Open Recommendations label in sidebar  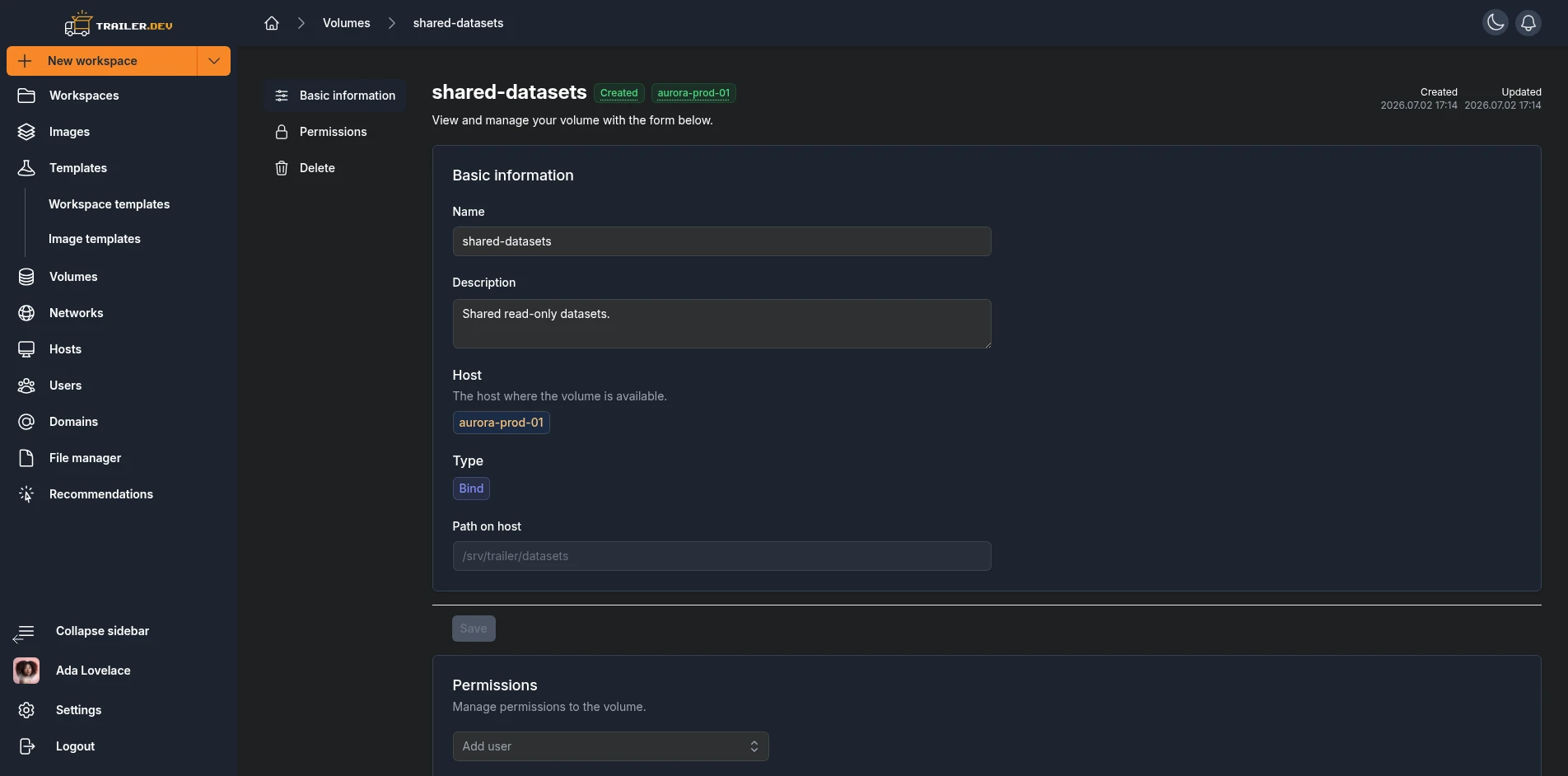(x=101, y=494)
